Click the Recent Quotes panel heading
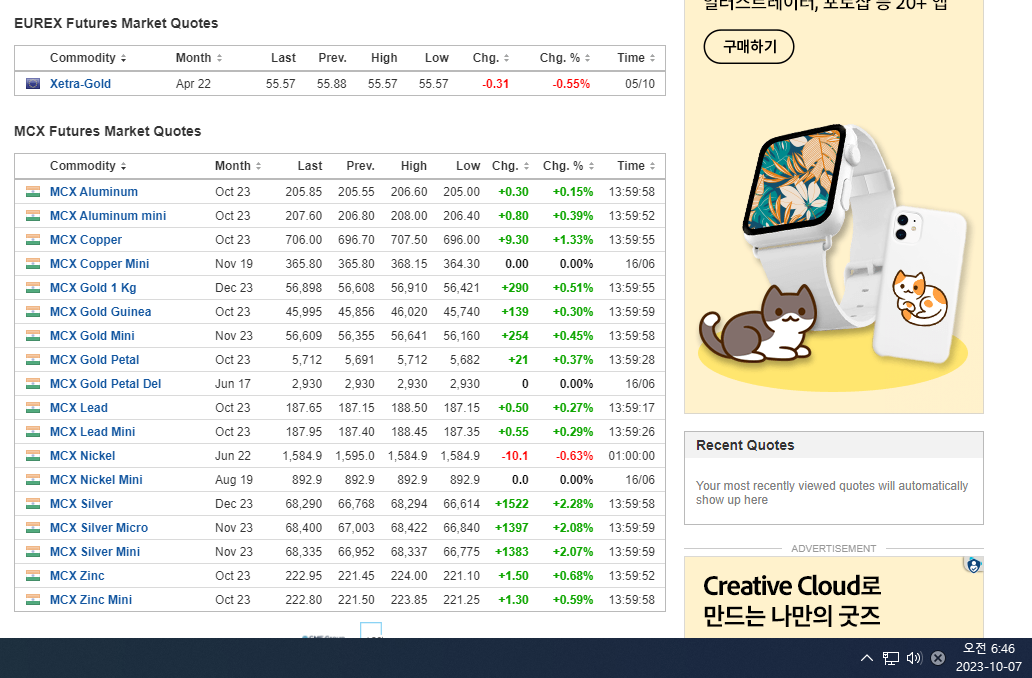 (745, 446)
